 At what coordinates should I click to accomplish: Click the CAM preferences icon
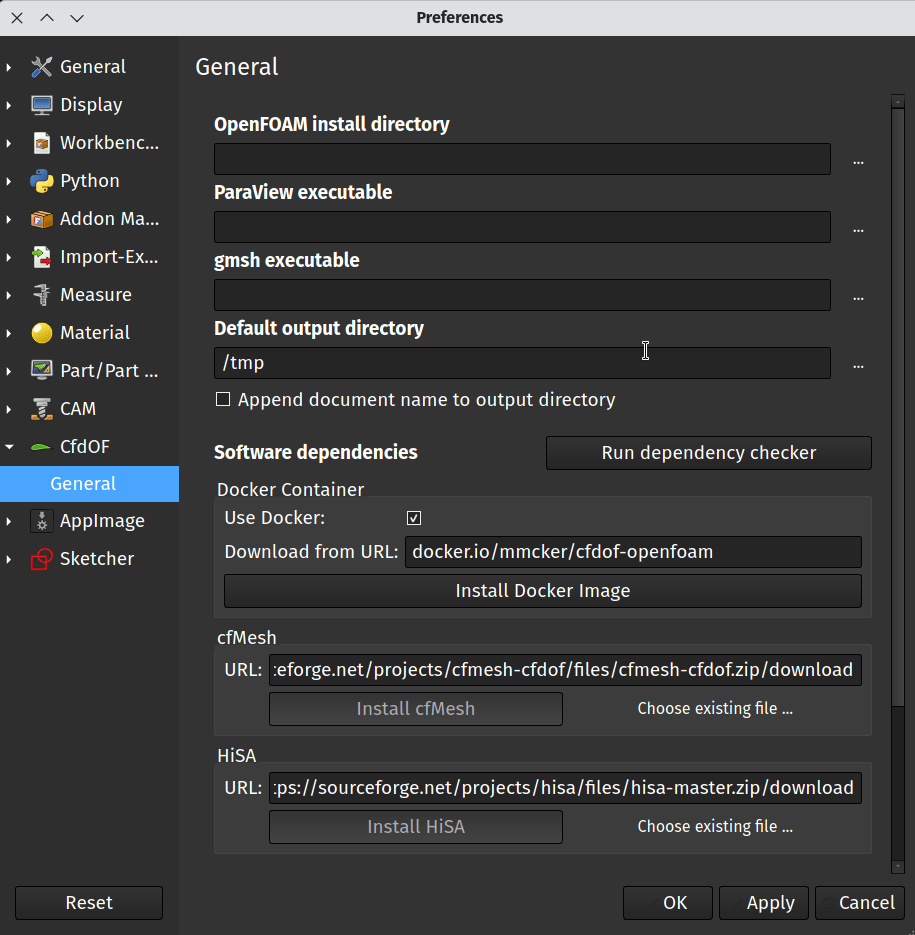41,408
